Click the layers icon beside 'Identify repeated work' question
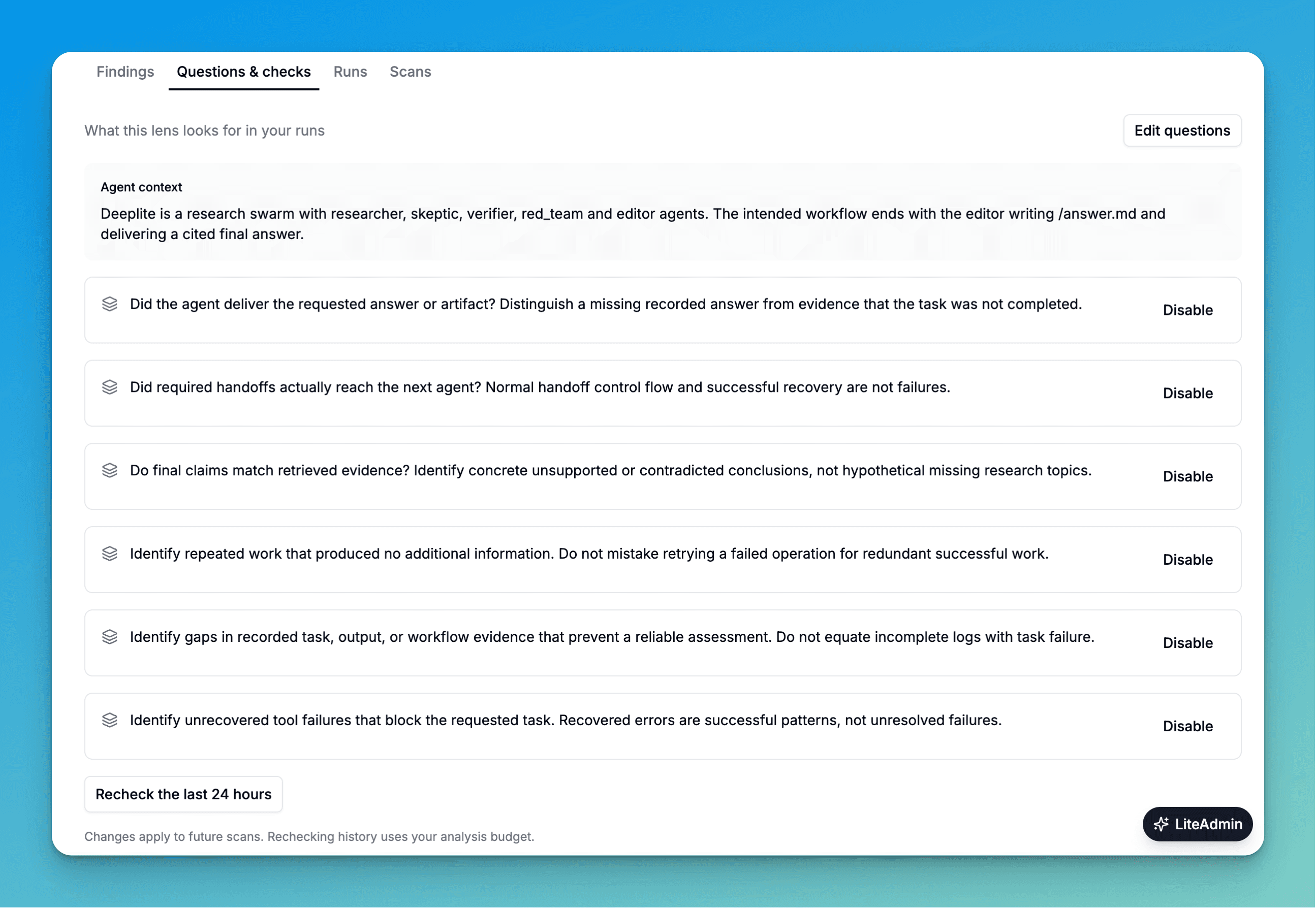This screenshot has height=908, width=1316. coord(110,554)
